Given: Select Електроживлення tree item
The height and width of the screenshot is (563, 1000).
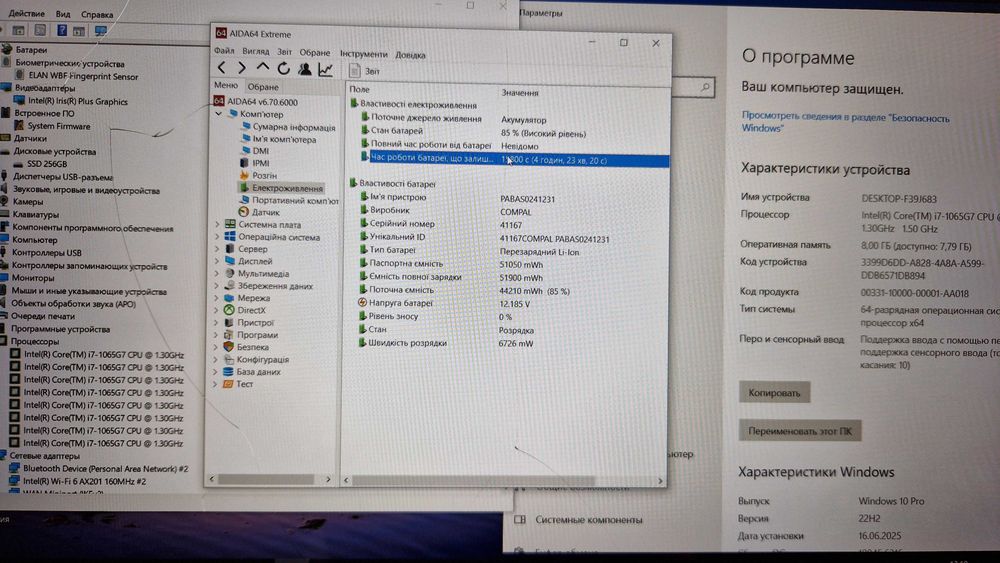Looking at the screenshot, I should click(281, 188).
